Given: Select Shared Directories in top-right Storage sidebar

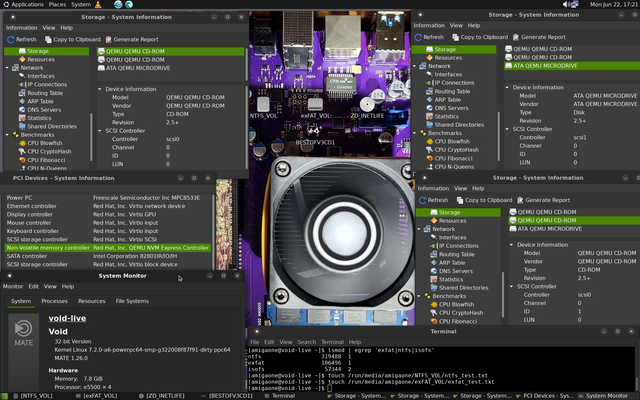Looking at the screenshot, I should [459, 125].
